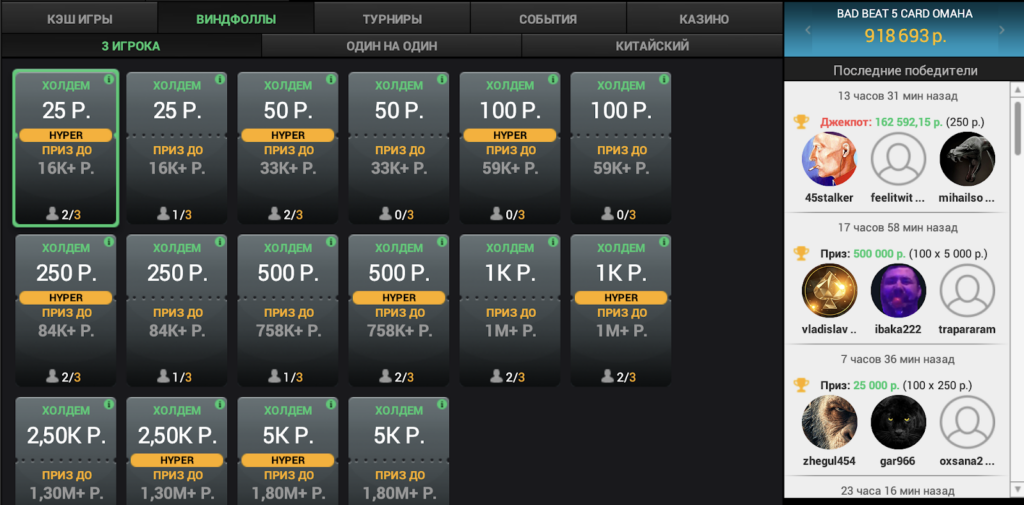
Task: Show previous jackpot with left banner arrow
Action: 808,32
